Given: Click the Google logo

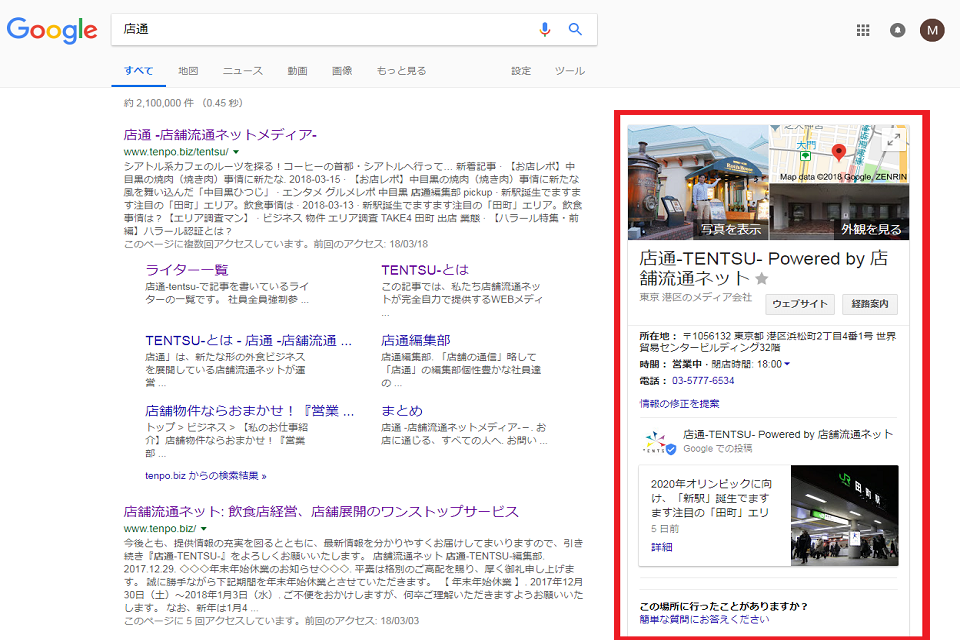Looking at the screenshot, I should 52,29.
